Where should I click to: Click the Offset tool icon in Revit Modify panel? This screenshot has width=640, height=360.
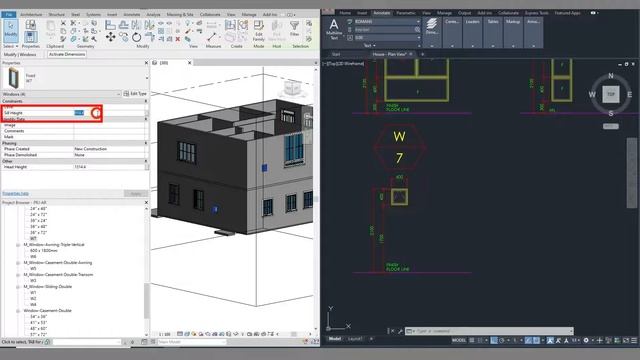124,25
